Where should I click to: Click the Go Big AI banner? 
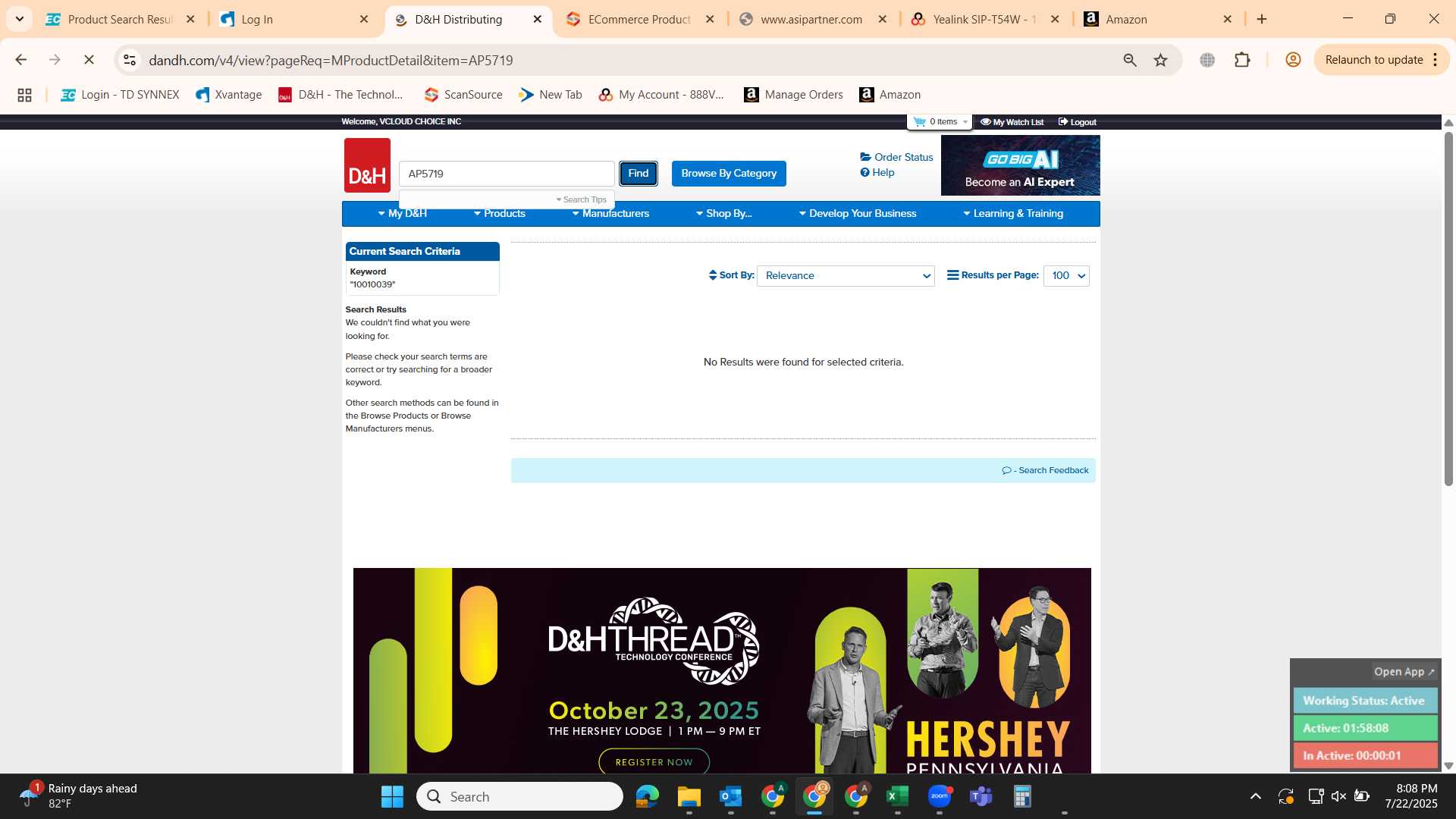pyautogui.click(x=1020, y=165)
